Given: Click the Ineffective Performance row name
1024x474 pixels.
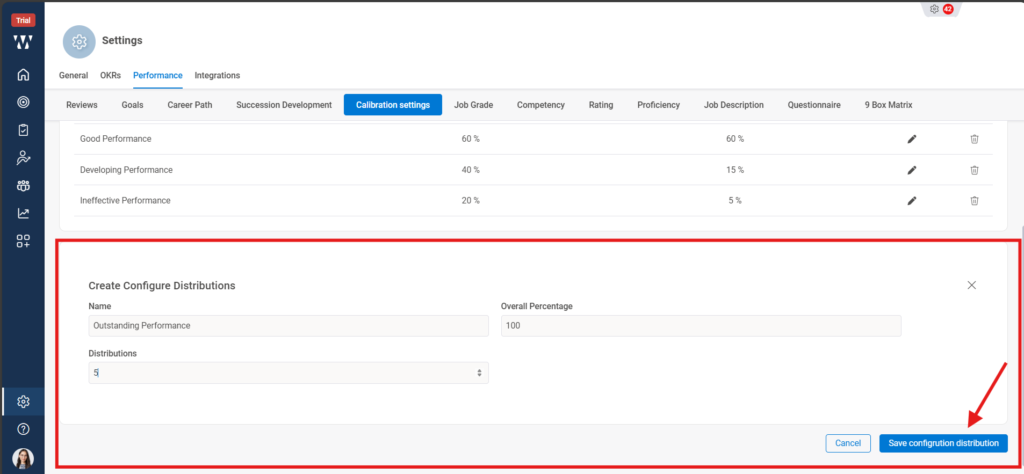Looking at the screenshot, I should tap(125, 200).
